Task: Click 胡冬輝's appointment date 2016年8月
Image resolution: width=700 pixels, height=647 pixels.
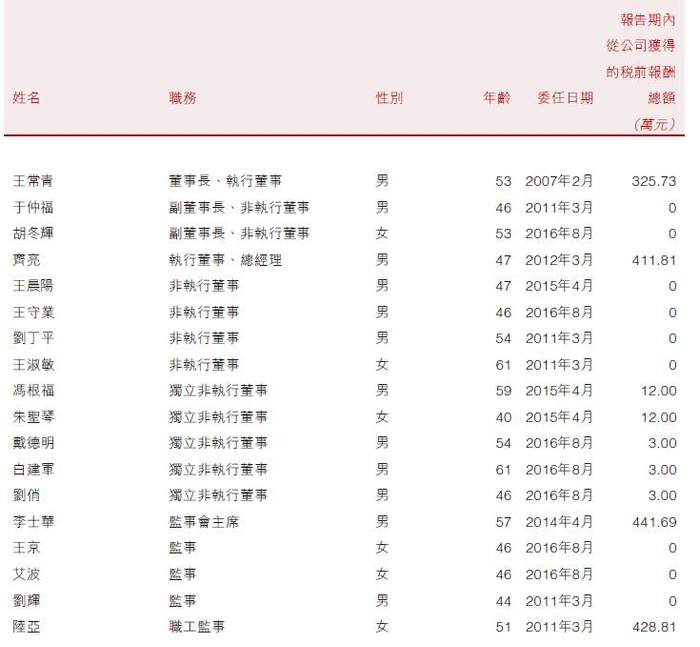Action: [x=559, y=233]
